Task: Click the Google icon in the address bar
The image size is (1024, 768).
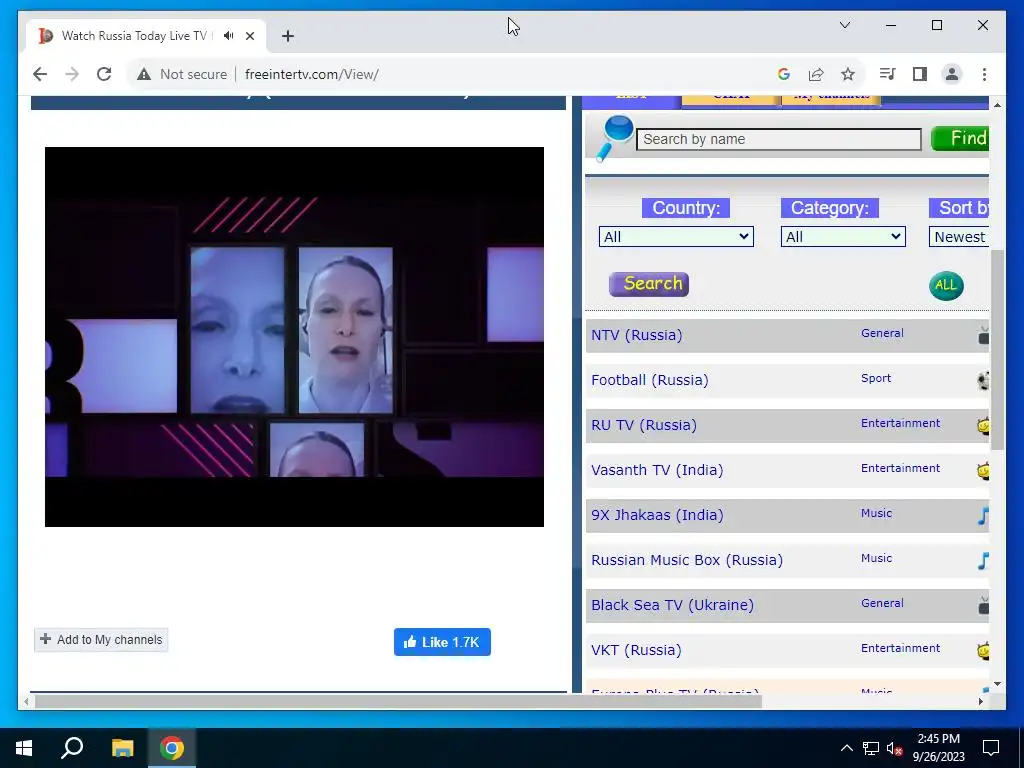Action: click(784, 74)
